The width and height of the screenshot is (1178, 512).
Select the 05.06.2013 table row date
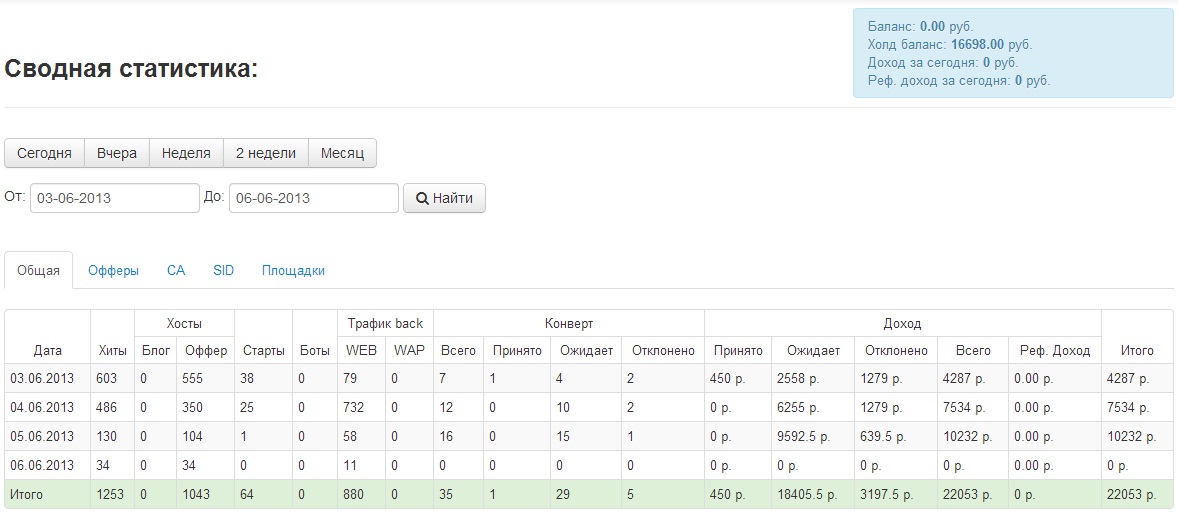(x=42, y=437)
